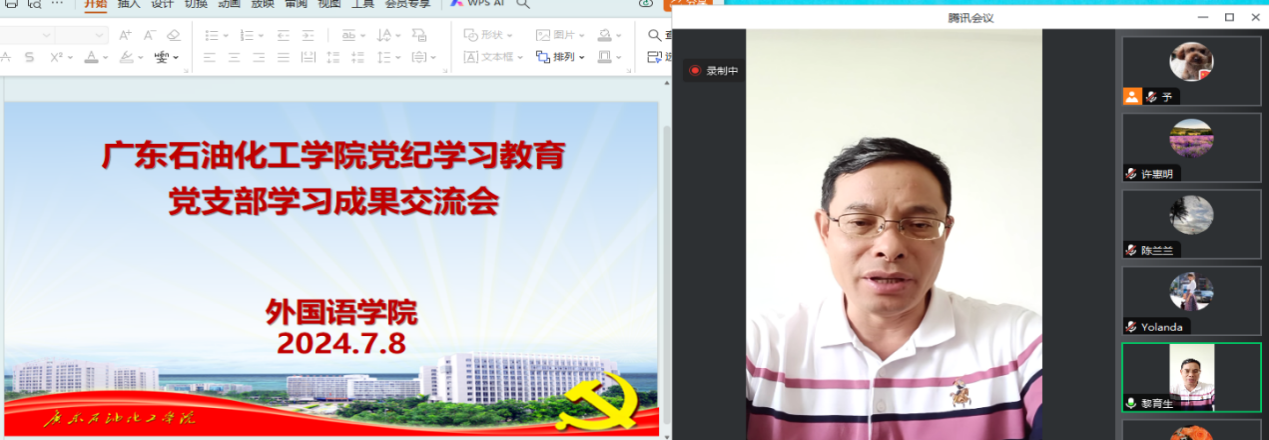
Task: Launch WPS AI assistant
Action: pyautogui.click(x=477, y=4)
